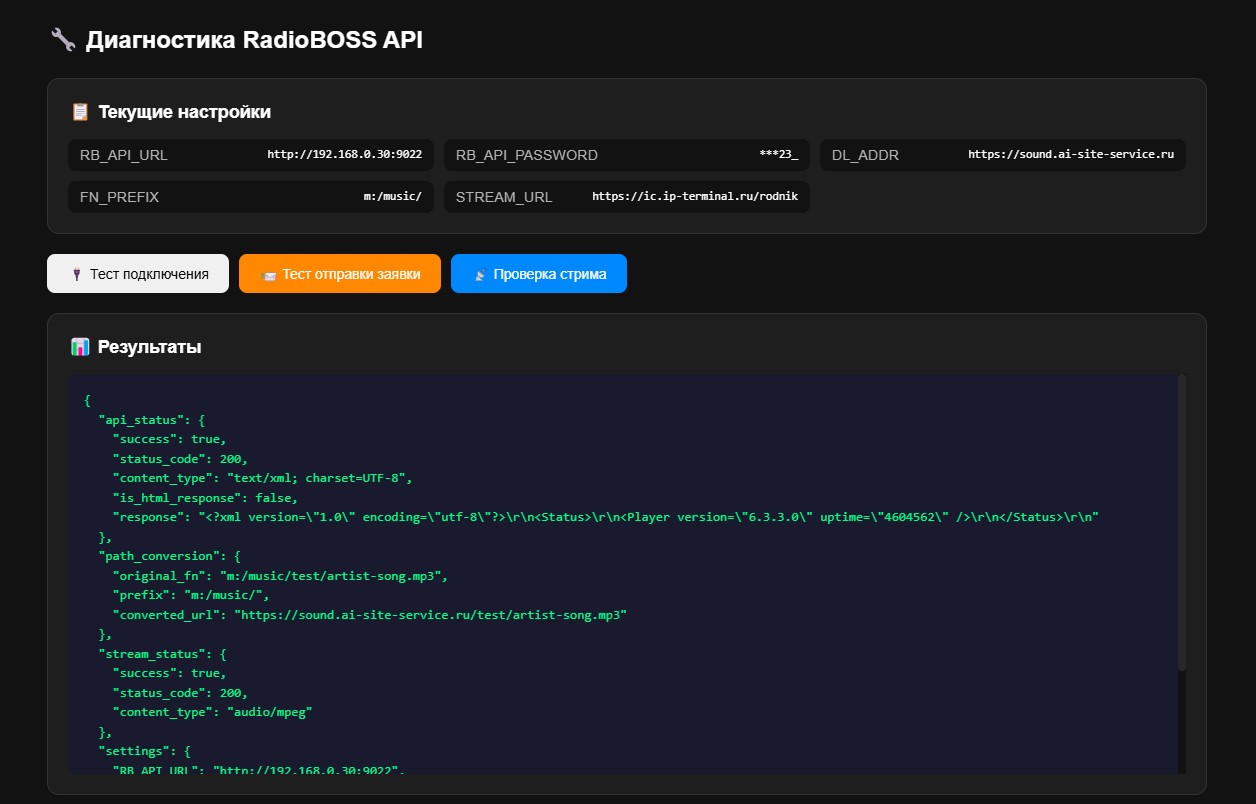This screenshot has height=804, width=1256.
Task: Click the results panel vertical scrollbar
Action: pos(1182,522)
